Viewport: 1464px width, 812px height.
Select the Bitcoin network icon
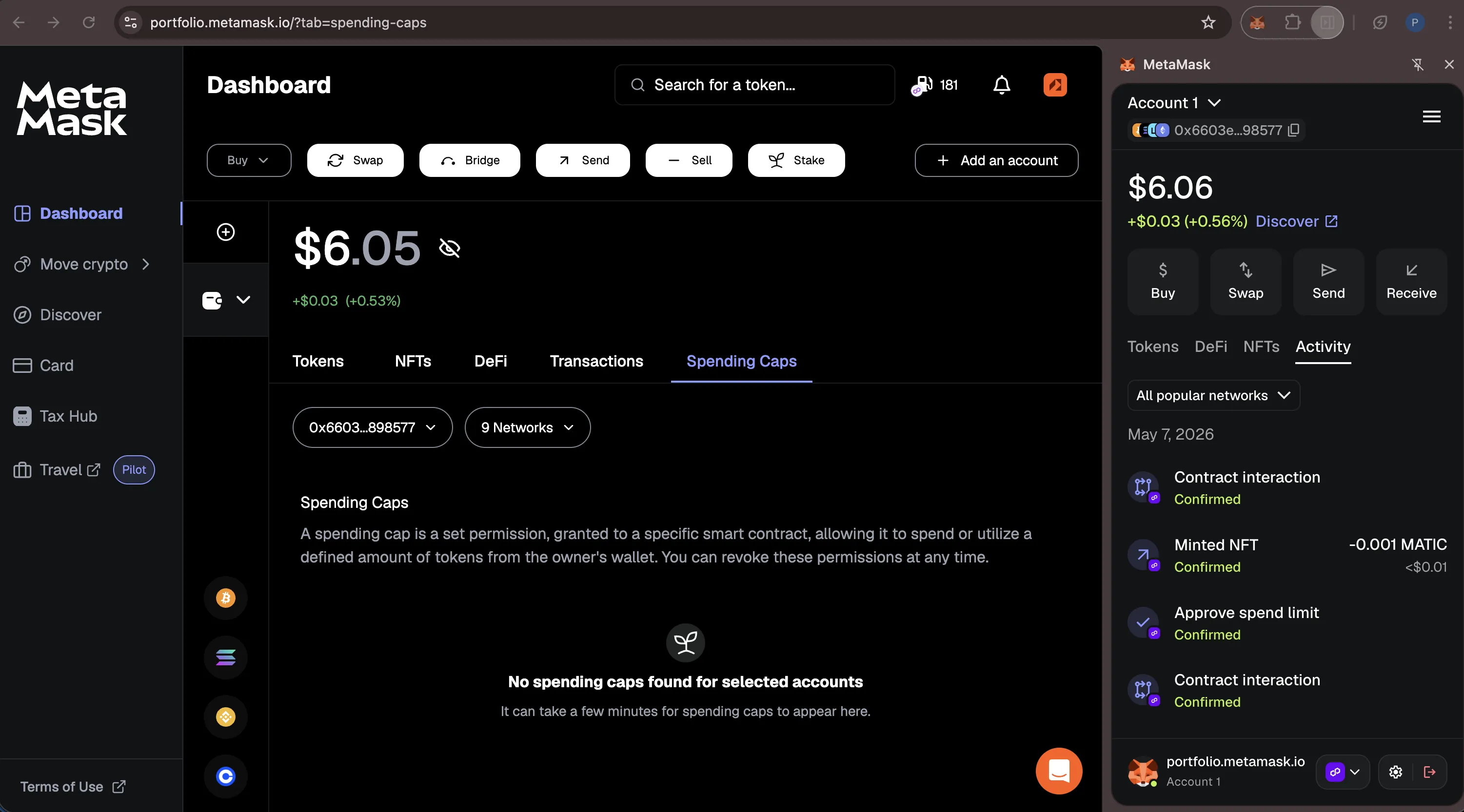point(226,598)
